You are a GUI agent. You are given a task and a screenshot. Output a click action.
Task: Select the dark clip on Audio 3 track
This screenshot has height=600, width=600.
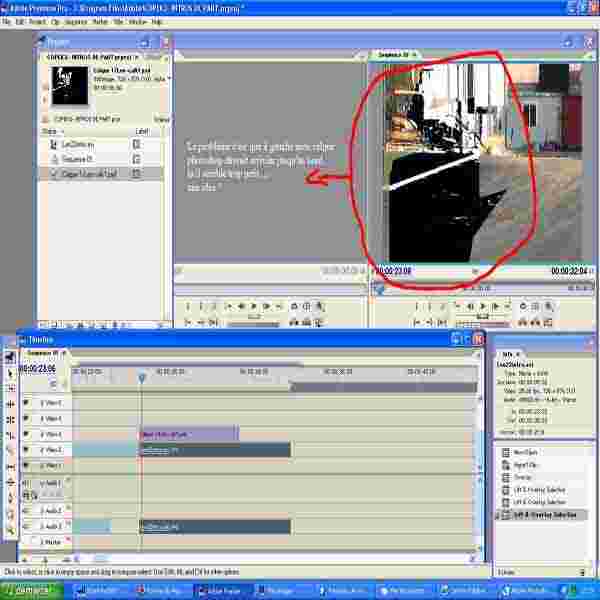(215, 527)
